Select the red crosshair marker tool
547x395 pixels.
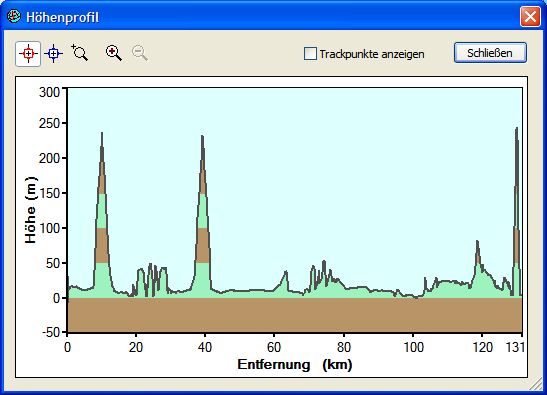pyautogui.click(x=28, y=54)
